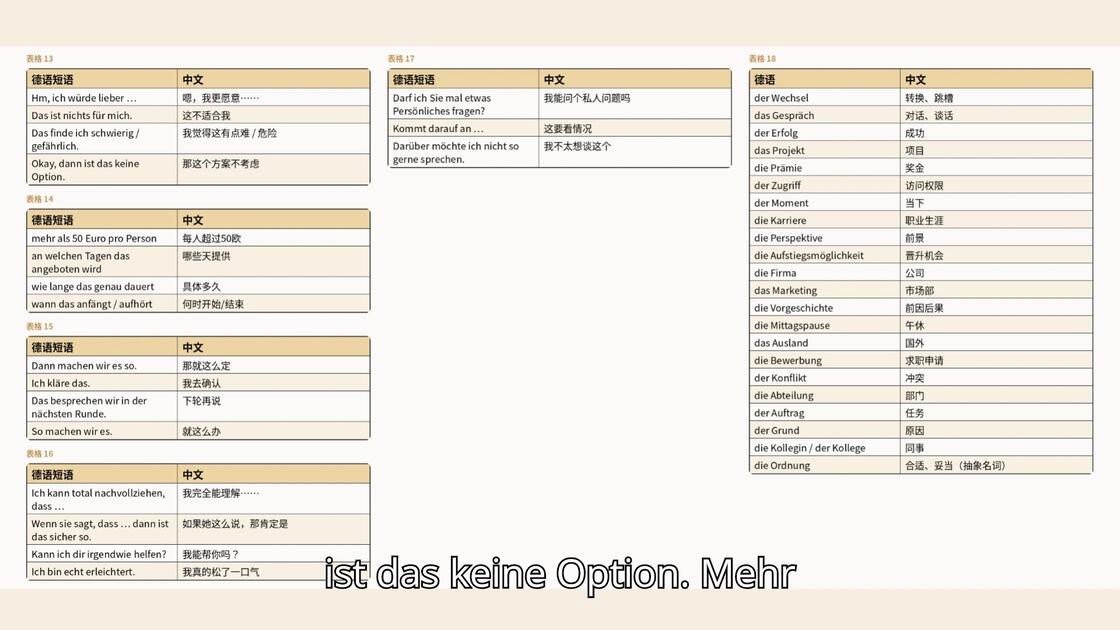Click the translation '我能问个私人问题吗'
This screenshot has width=1120, height=630.
587,98
